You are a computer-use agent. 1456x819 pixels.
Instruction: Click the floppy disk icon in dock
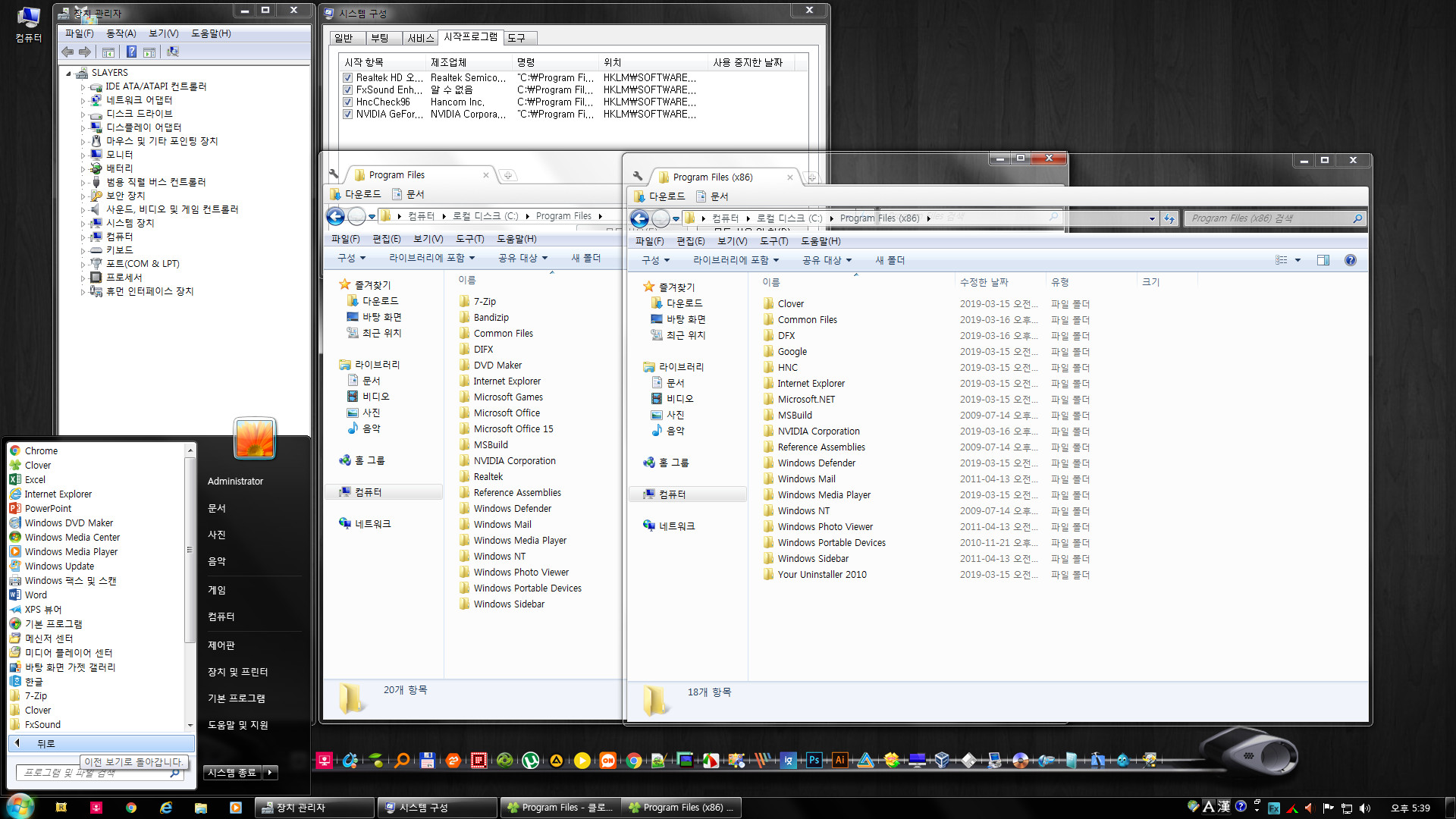click(x=427, y=760)
